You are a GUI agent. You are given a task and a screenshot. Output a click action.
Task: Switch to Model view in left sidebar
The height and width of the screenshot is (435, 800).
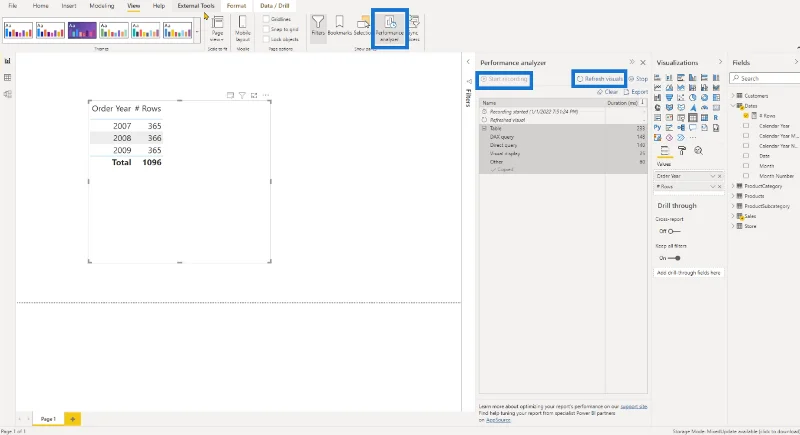click(x=8, y=94)
